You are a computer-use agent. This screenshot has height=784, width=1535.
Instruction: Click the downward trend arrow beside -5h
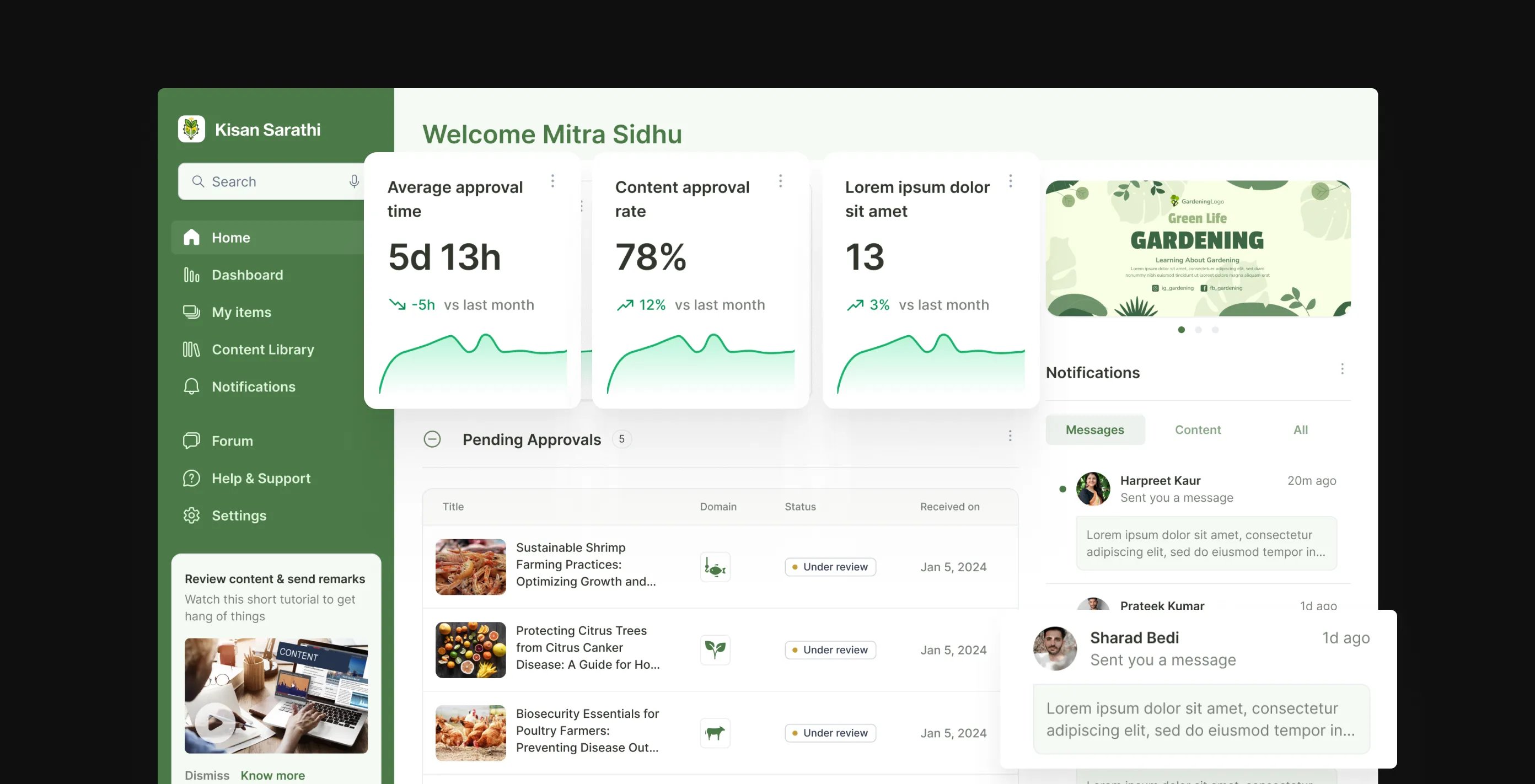397,304
